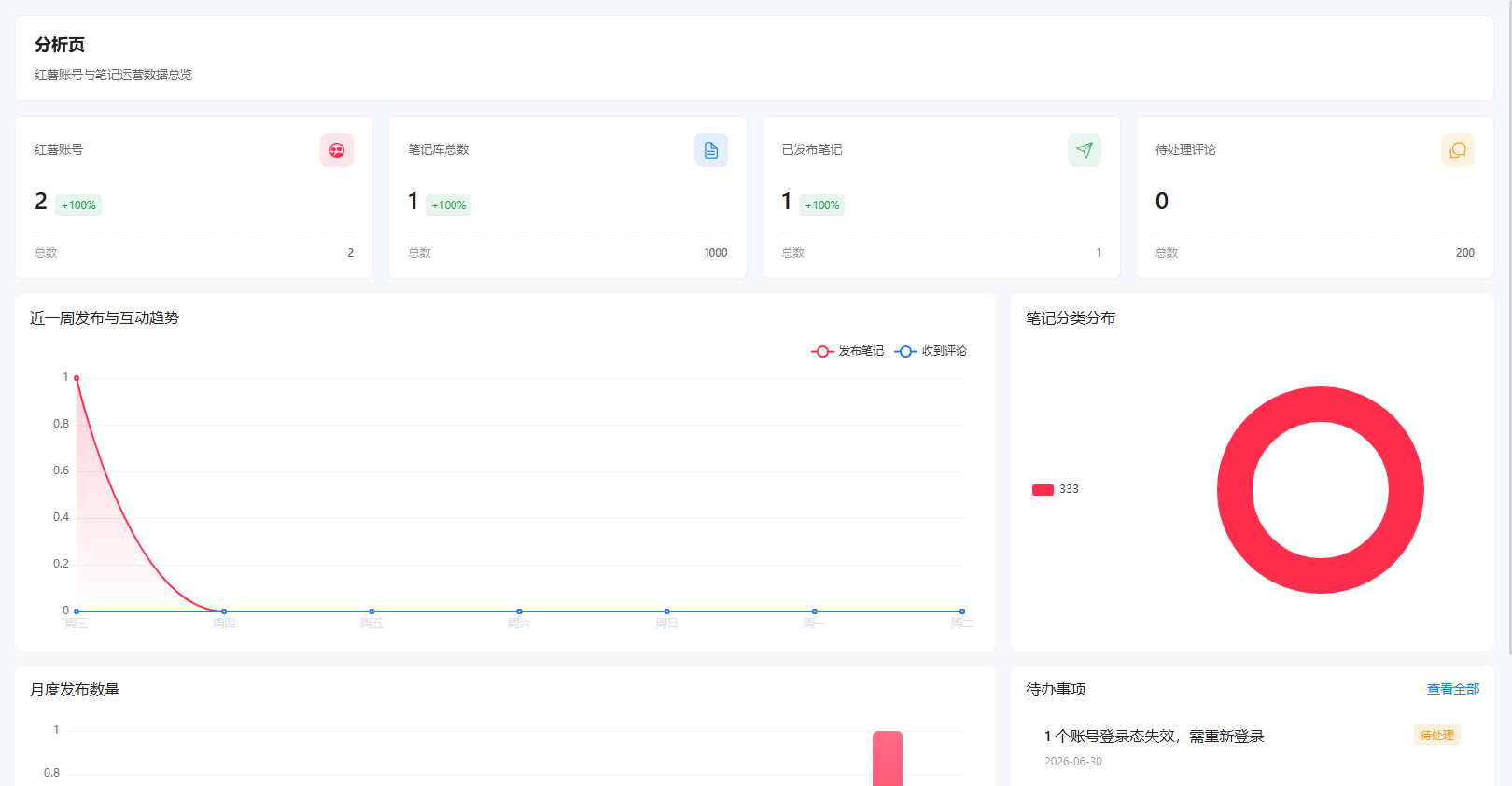The width and height of the screenshot is (1512, 786).
Task: Click the 待处理 status tag
Action: click(x=1437, y=735)
